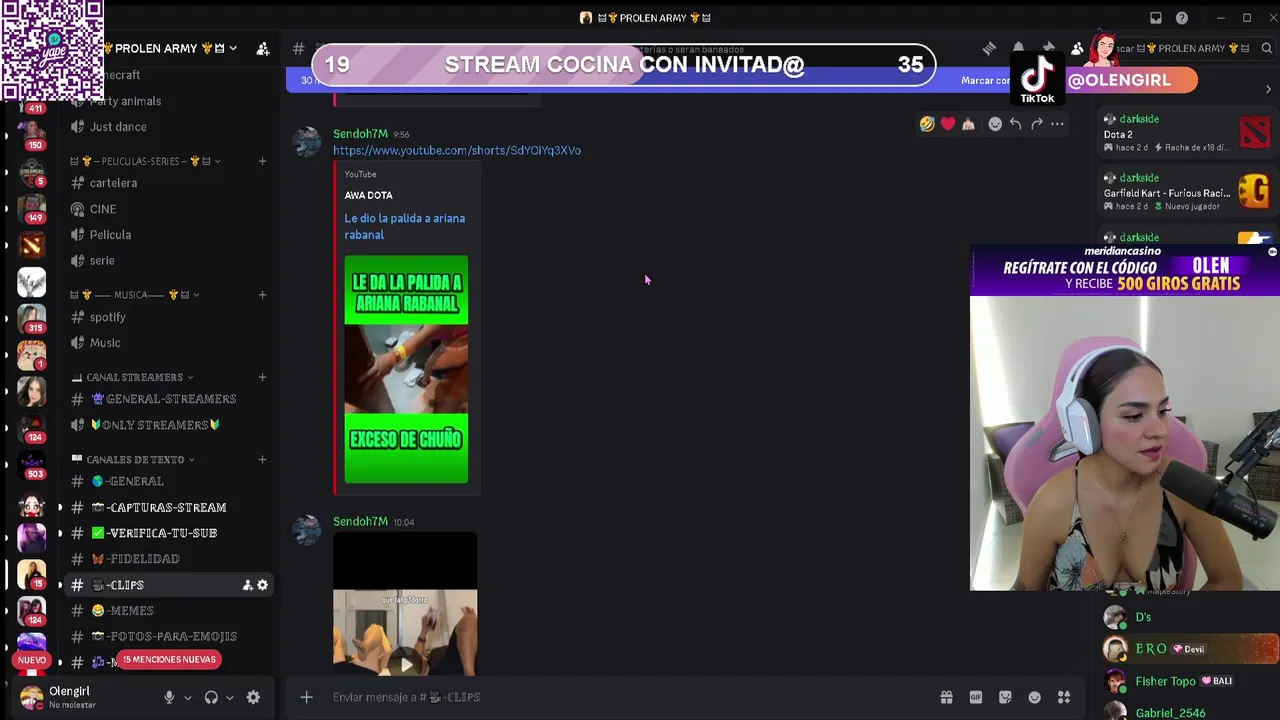Open the apps icon in message bar
The height and width of the screenshot is (720, 1280).
pos(1064,697)
